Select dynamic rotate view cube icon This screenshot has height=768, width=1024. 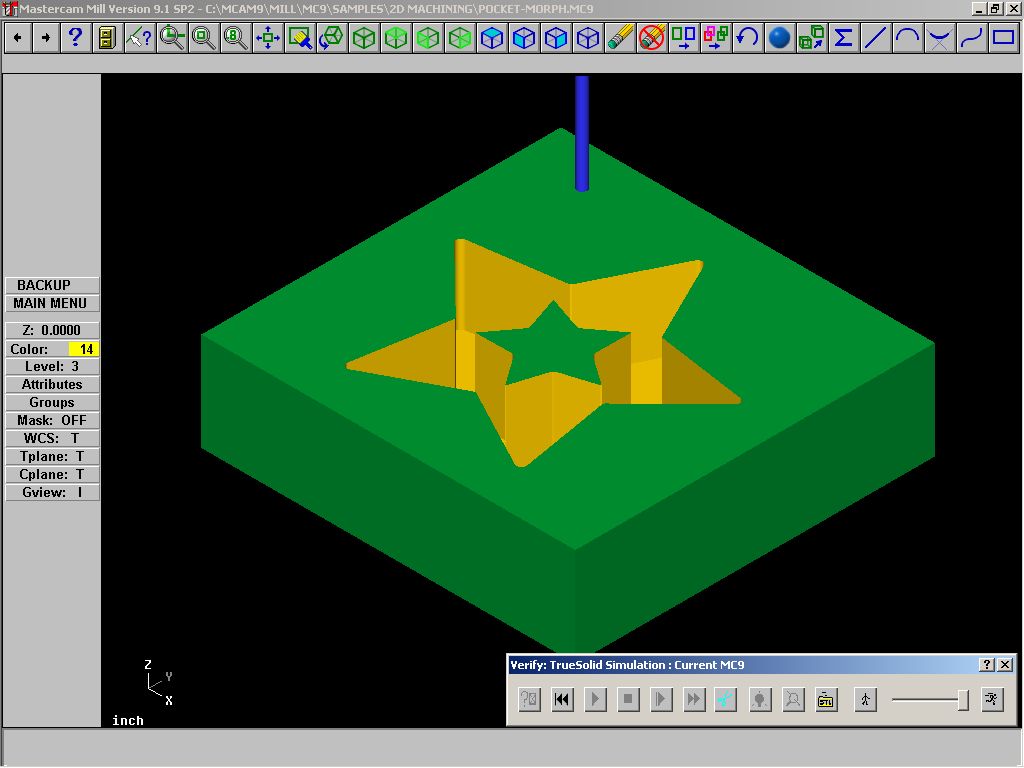[332, 38]
